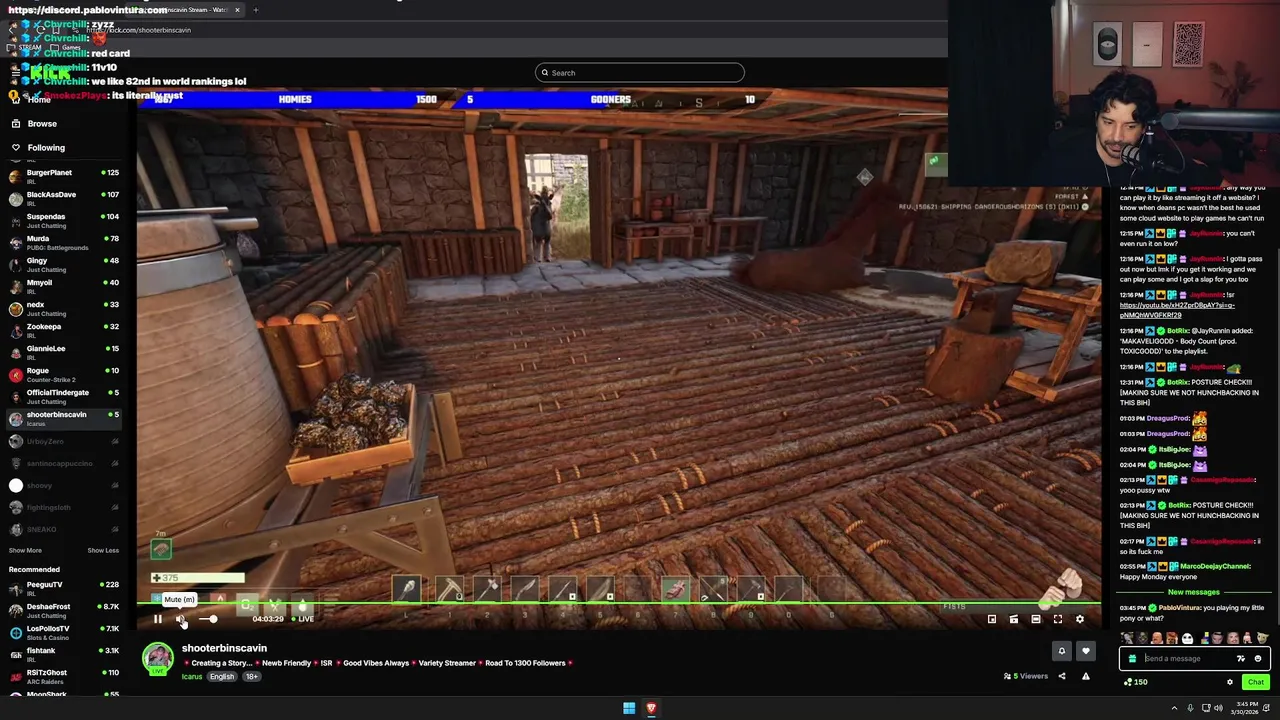Toggle theater mode

pyautogui.click(x=1036, y=619)
